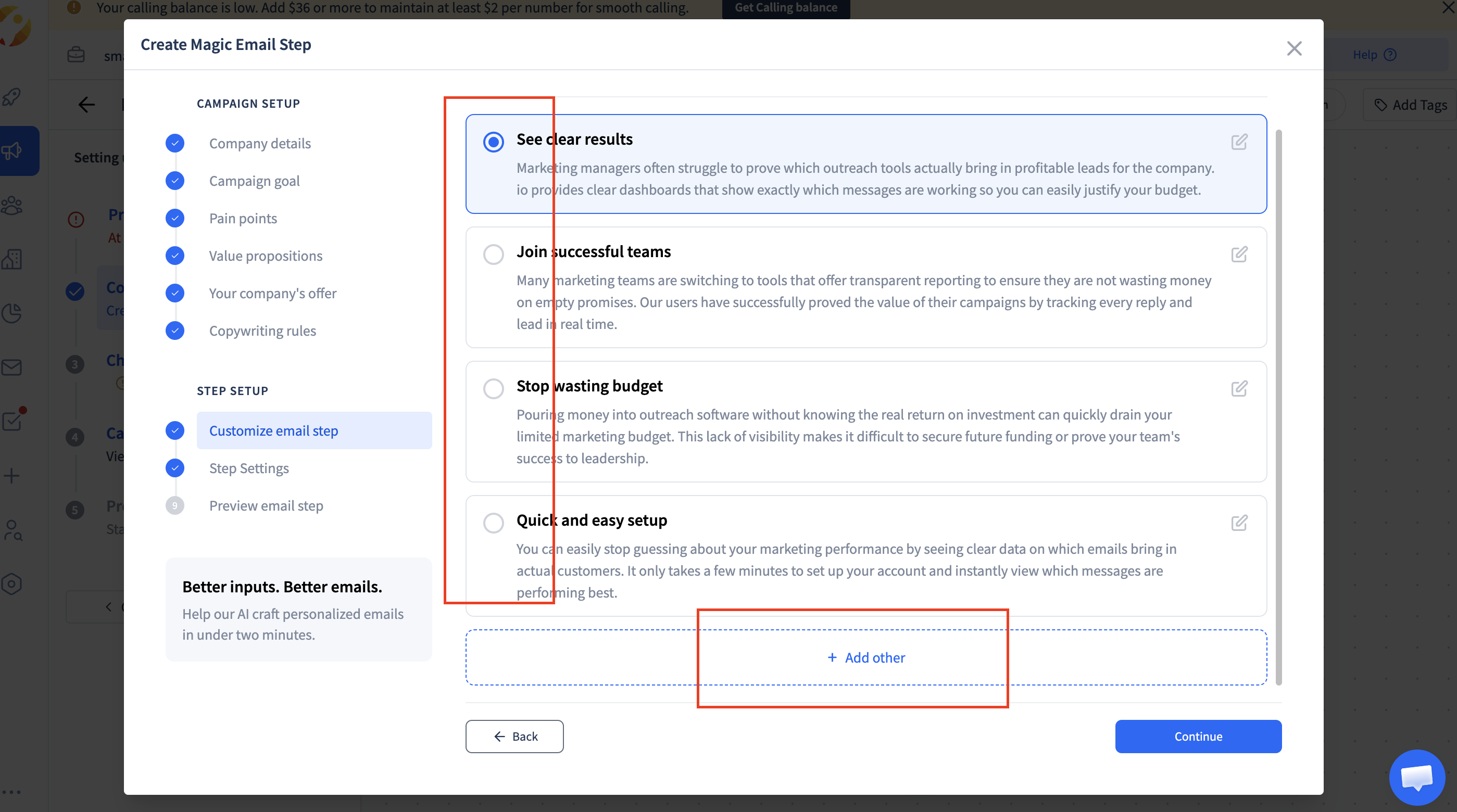The height and width of the screenshot is (812, 1457).
Task: Open the mail envelope sidebar icon
Action: [x=12, y=367]
